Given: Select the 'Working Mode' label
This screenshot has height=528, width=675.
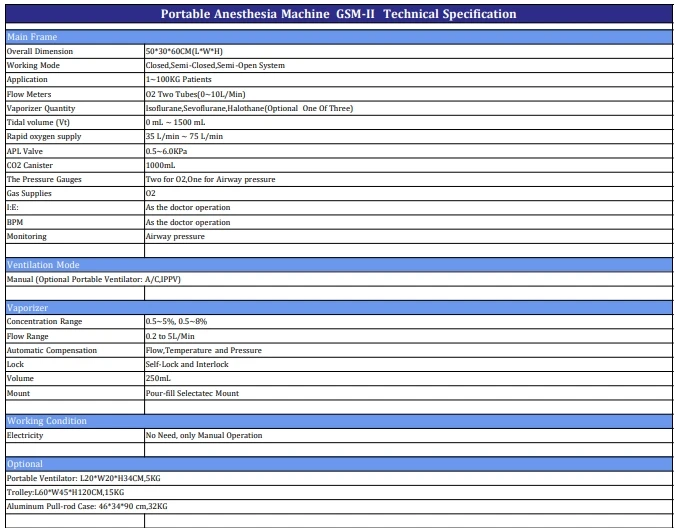Looking at the screenshot, I should (x=33, y=65).
